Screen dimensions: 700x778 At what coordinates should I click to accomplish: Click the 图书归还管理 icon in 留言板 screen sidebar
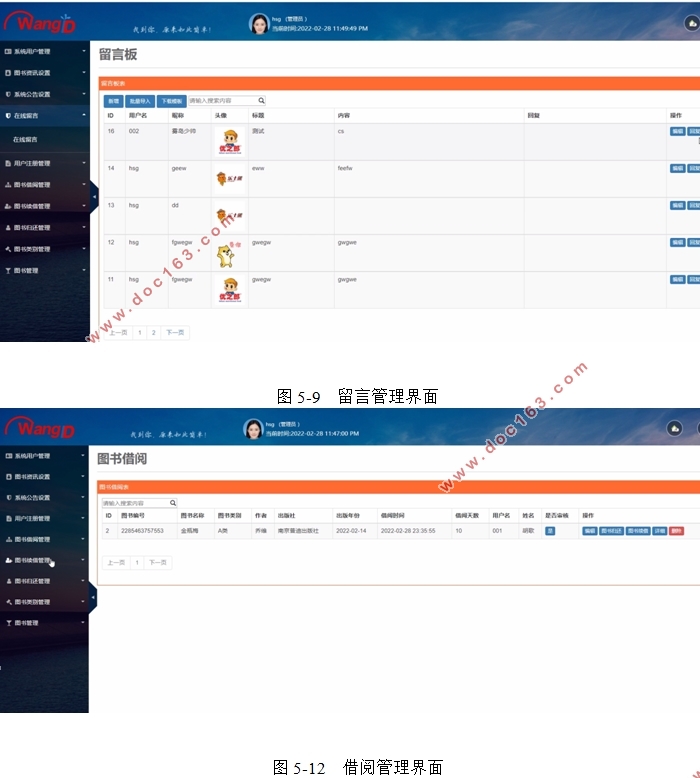(8, 228)
